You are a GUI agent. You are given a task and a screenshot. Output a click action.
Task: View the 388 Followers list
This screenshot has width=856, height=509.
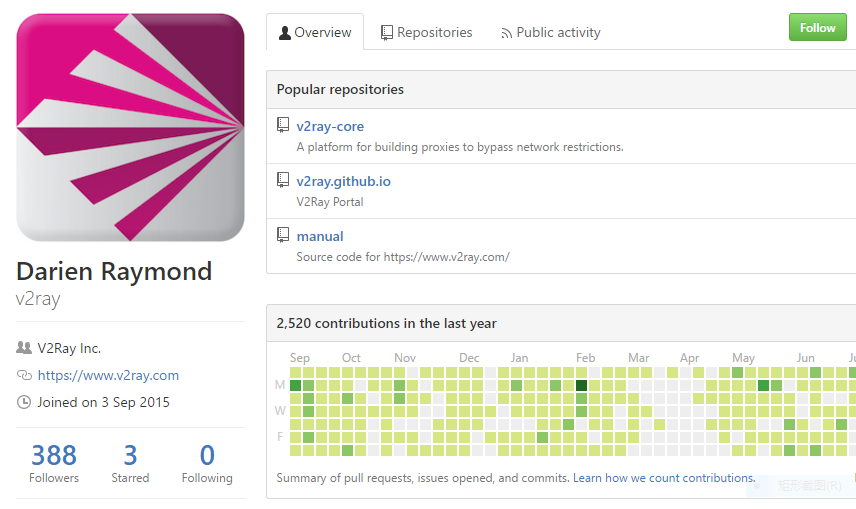click(x=54, y=464)
